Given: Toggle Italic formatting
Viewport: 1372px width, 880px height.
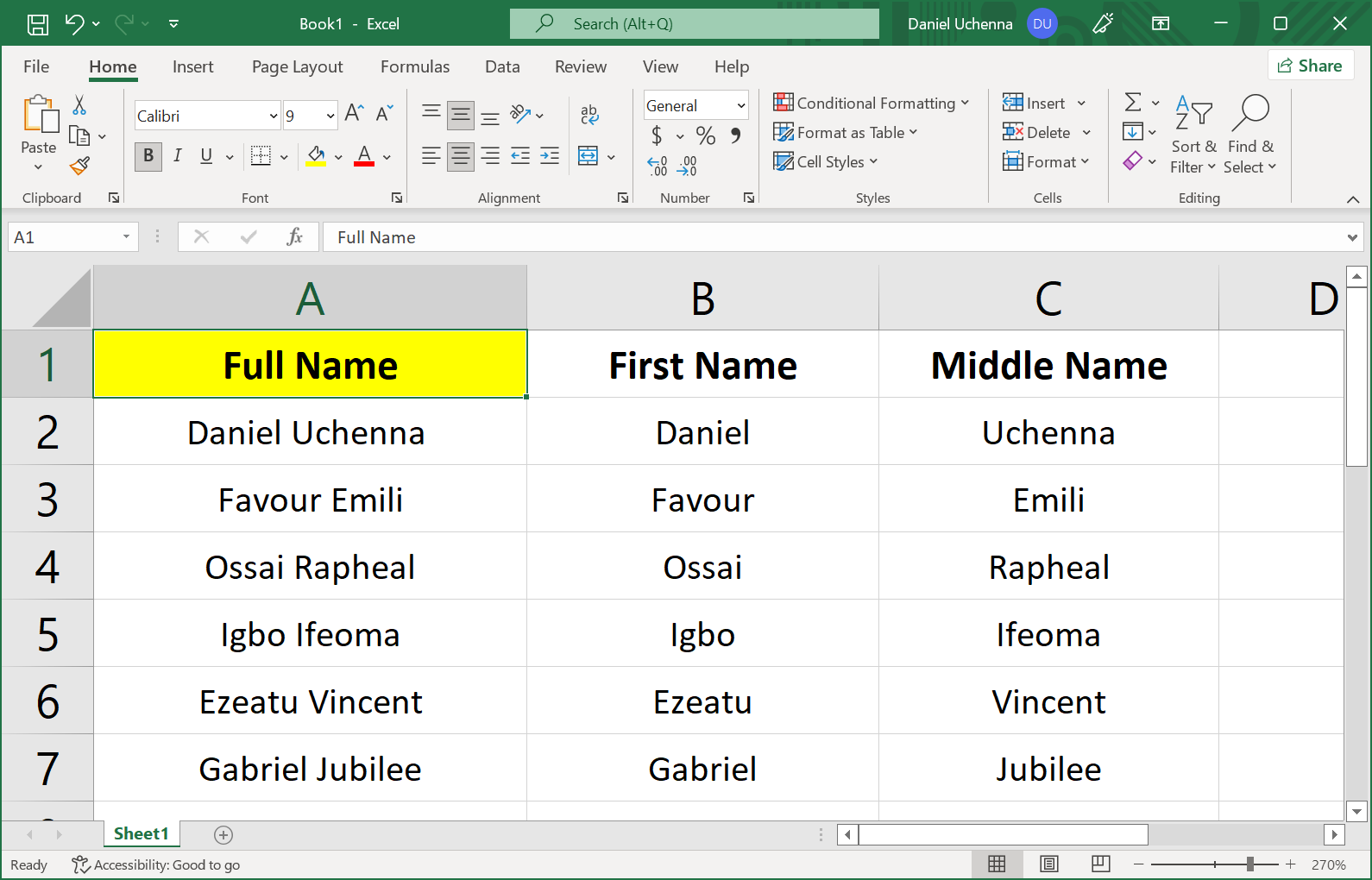Looking at the screenshot, I should click(177, 156).
